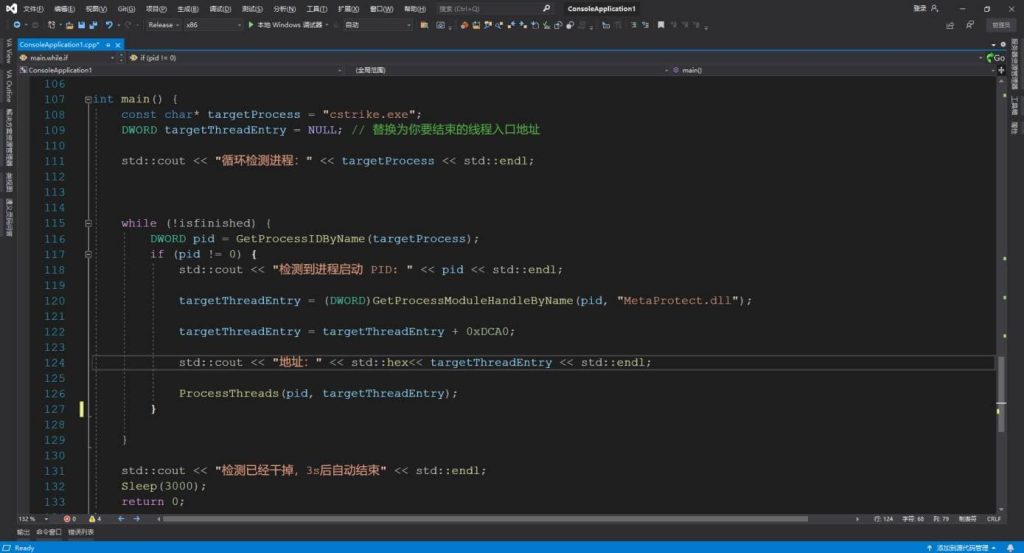Click the Go button in navigation bar
This screenshot has width=1024, height=553.
click(x=997, y=58)
